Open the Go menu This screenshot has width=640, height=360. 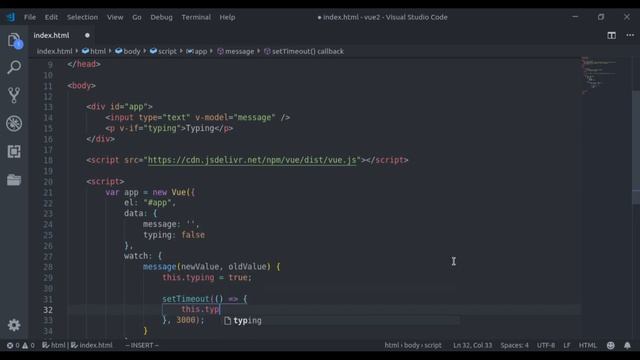point(137,17)
